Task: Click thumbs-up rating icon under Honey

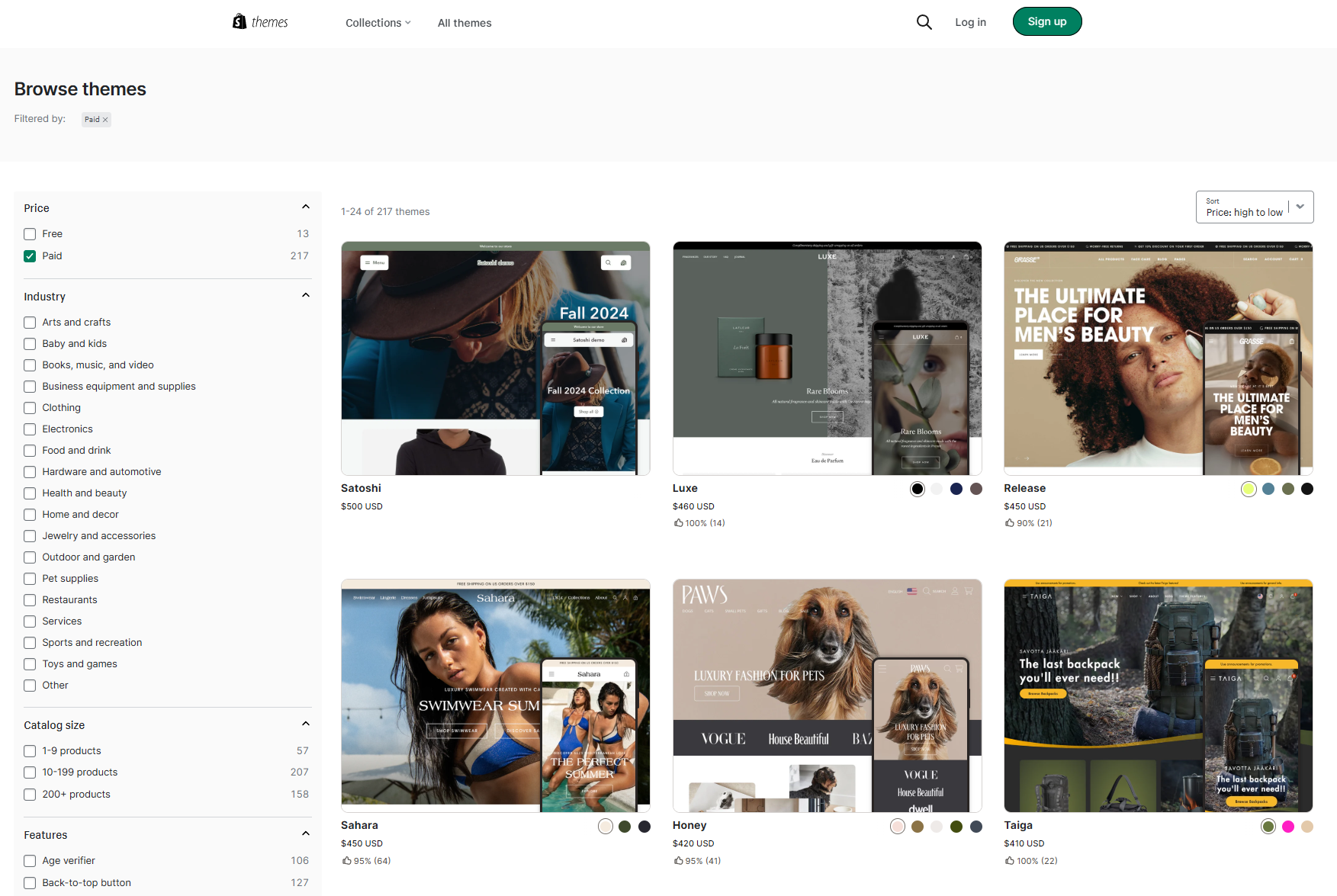Action: pyautogui.click(x=678, y=860)
